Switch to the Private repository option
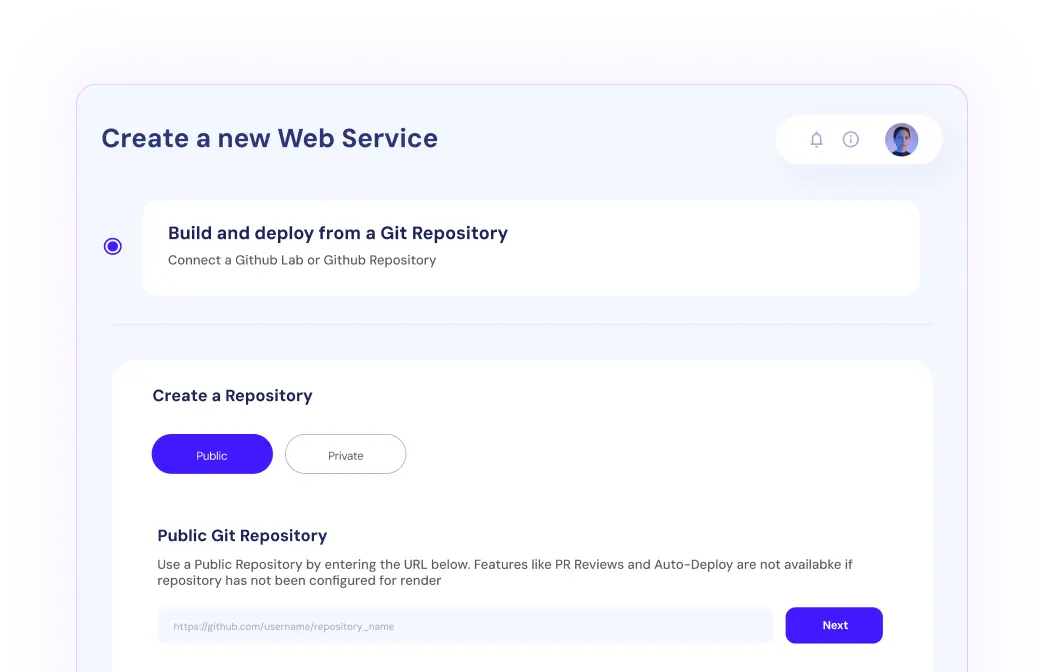Image resolution: width=1044 pixels, height=672 pixels. pos(345,454)
